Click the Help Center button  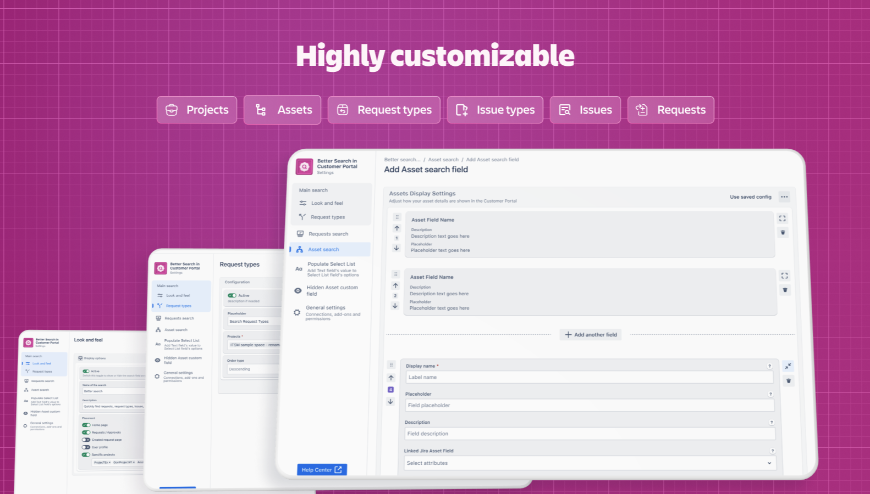coord(322,470)
